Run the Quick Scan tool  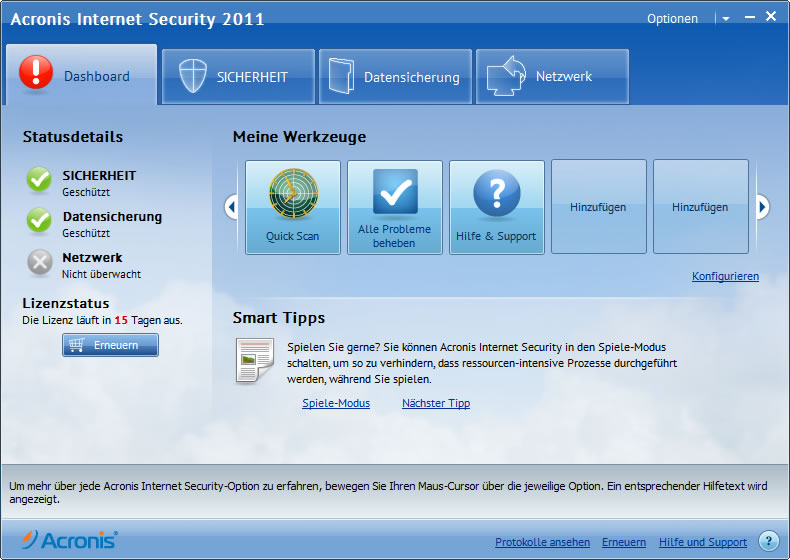click(292, 207)
